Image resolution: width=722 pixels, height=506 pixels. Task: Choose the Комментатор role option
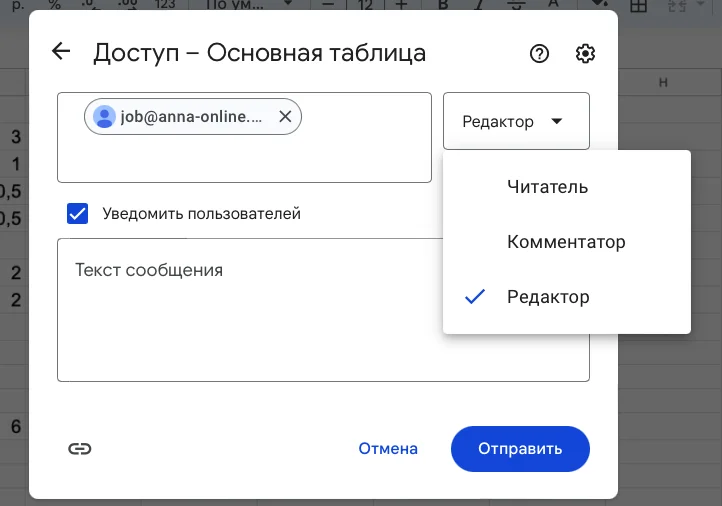click(566, 242)
